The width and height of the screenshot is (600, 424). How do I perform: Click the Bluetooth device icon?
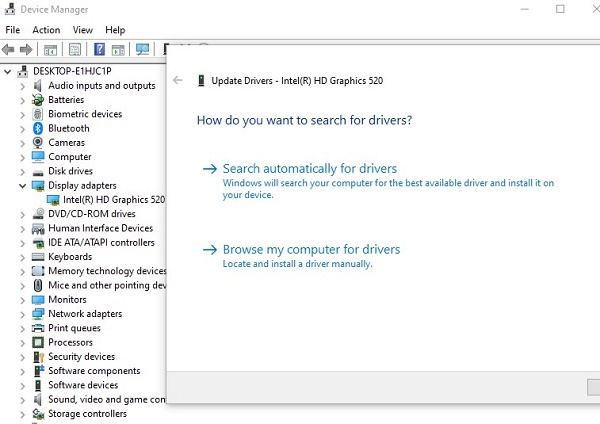pos(38,128)
